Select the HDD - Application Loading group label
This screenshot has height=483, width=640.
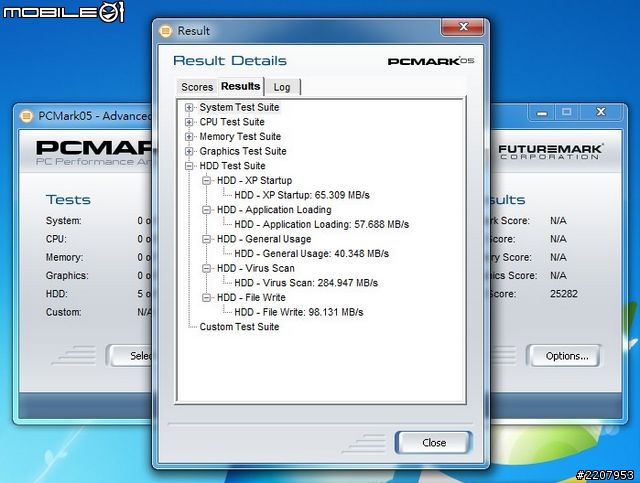pyautogui.click(x=274, y=210)
